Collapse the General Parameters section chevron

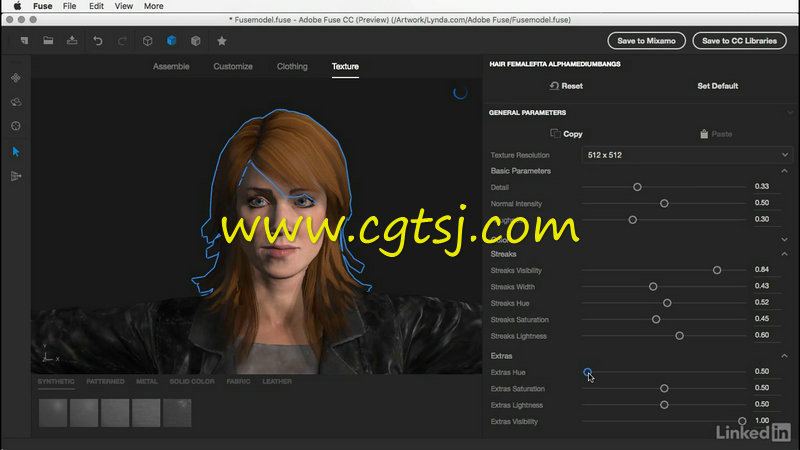pyautogui.click(x=790, y=113)
